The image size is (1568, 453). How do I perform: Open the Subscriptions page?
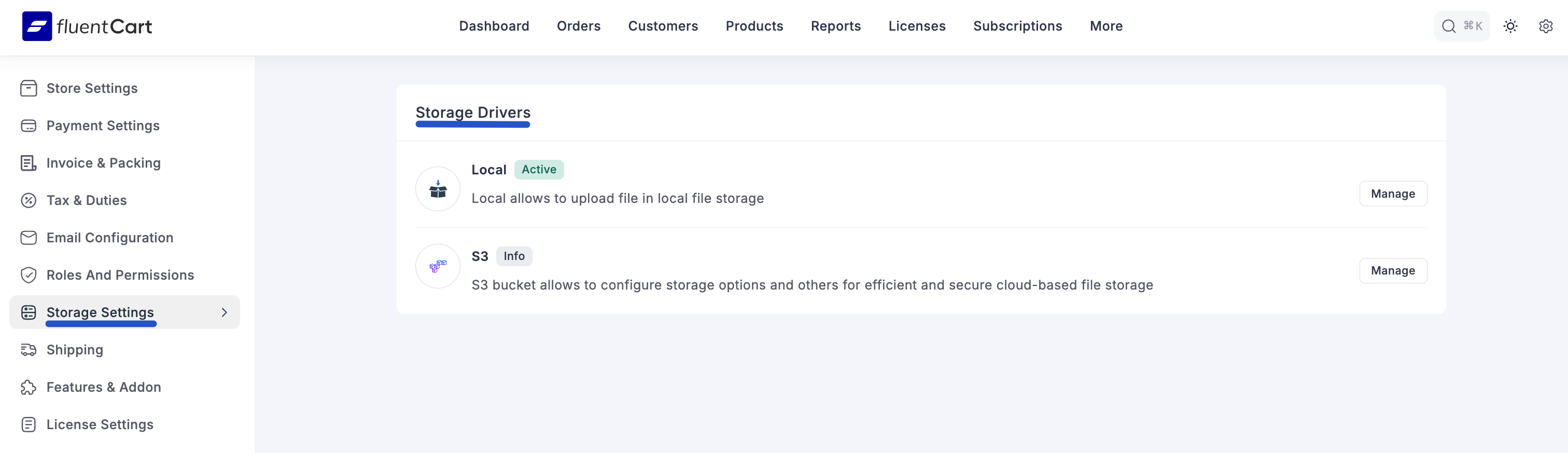pos(1017,26)
